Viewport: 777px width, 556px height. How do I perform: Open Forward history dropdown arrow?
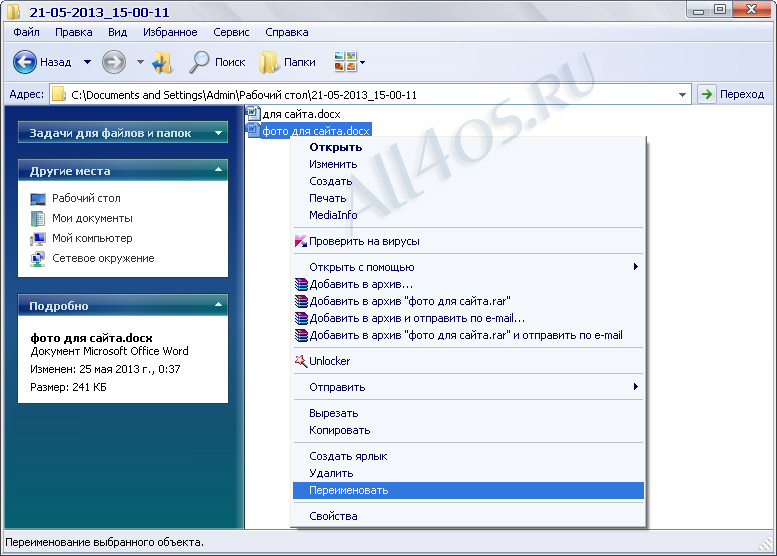(x=140, y=62)
